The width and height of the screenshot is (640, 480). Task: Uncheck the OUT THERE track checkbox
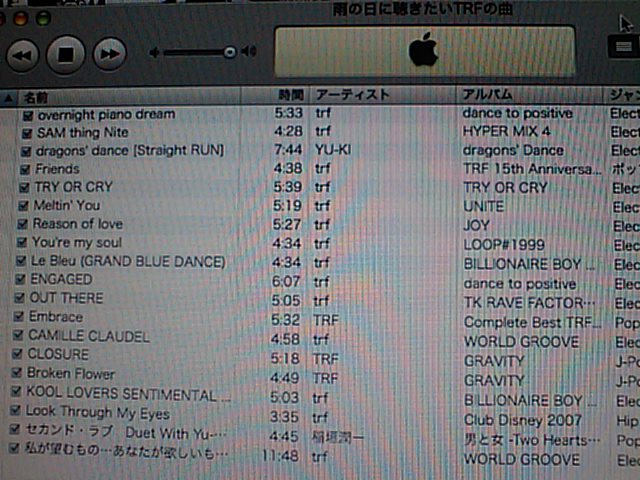(x=20, y=298)
